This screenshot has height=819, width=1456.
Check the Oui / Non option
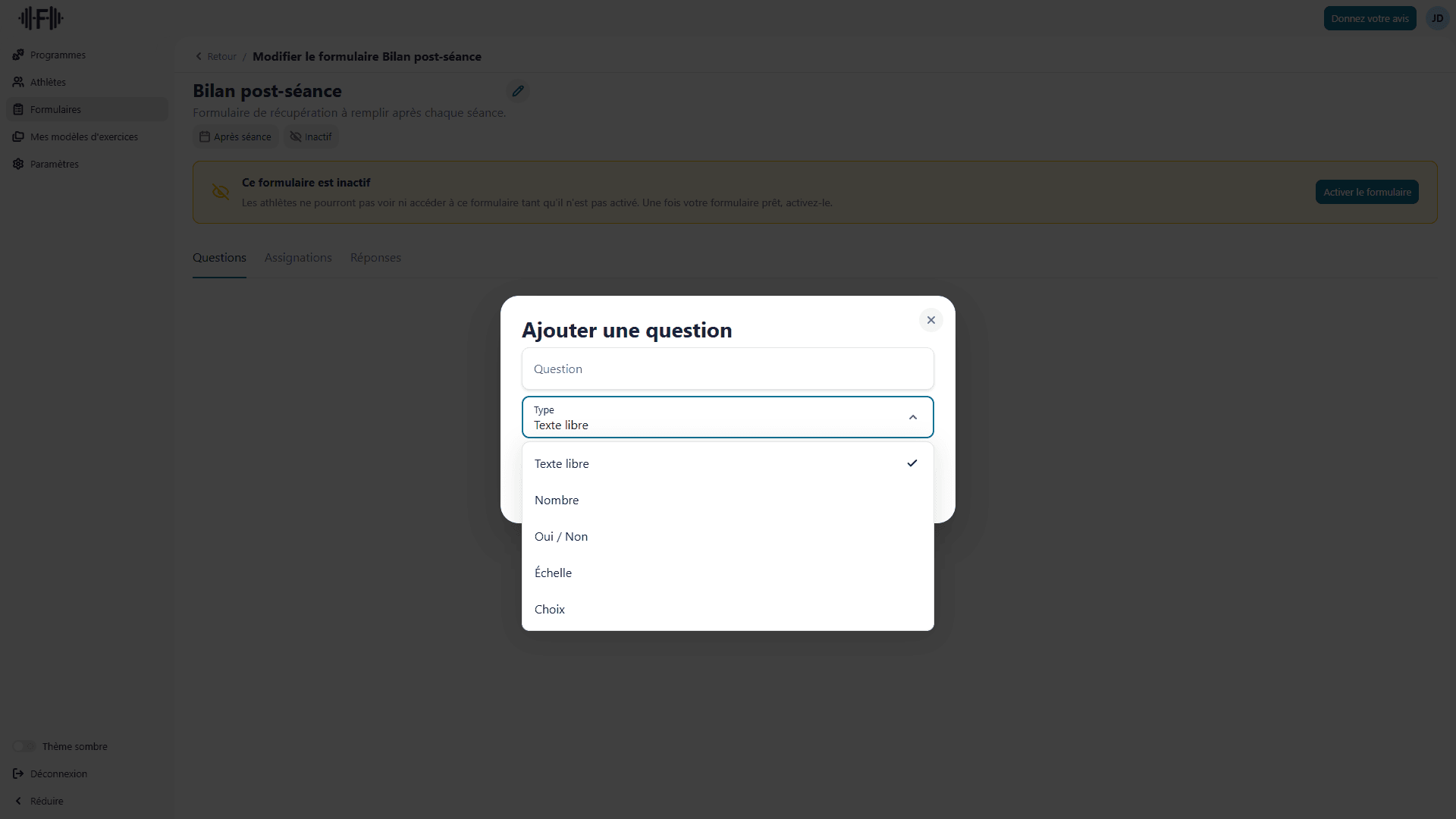561,536
